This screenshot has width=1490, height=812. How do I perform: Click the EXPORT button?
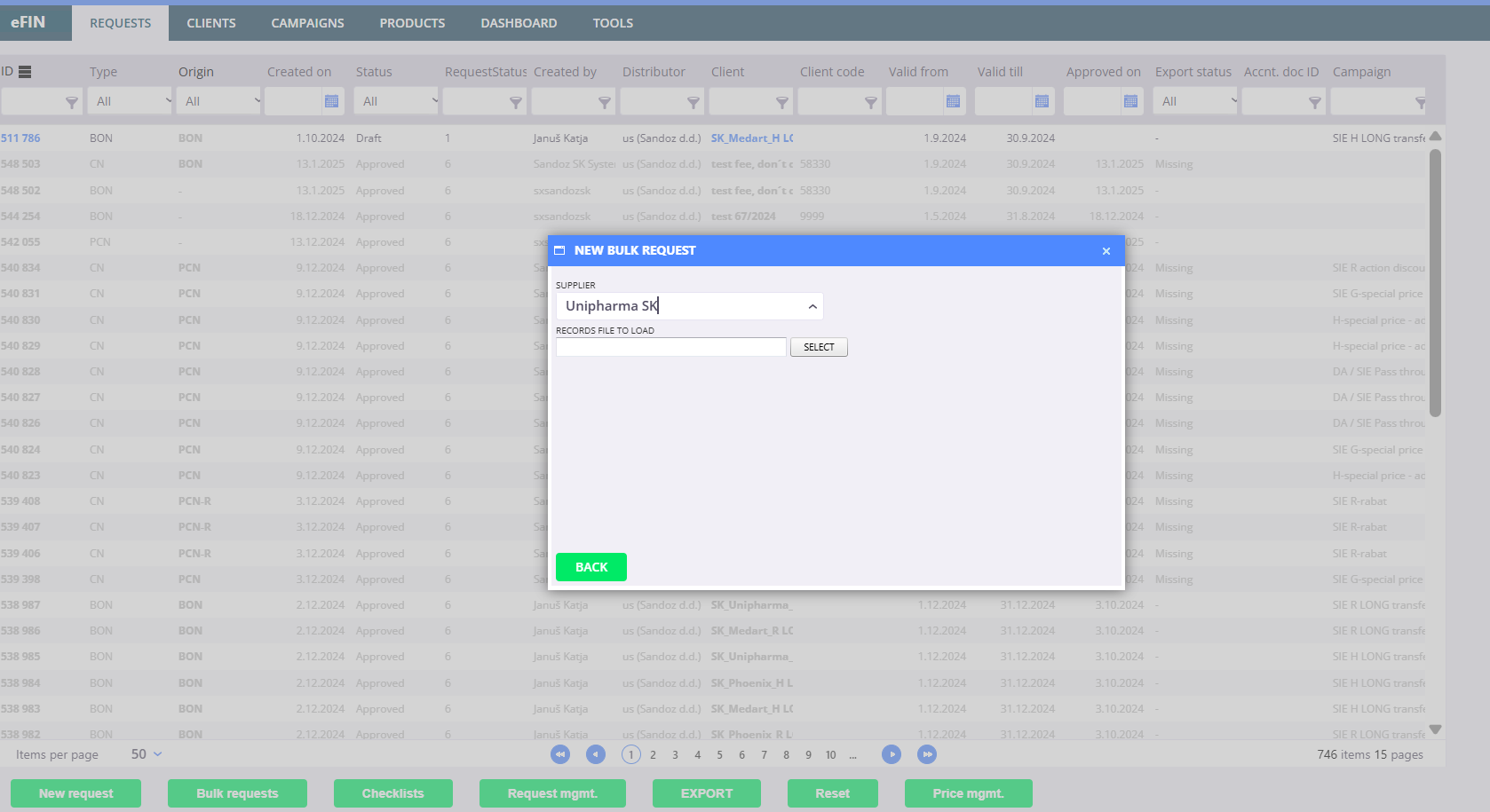(707, 793)
